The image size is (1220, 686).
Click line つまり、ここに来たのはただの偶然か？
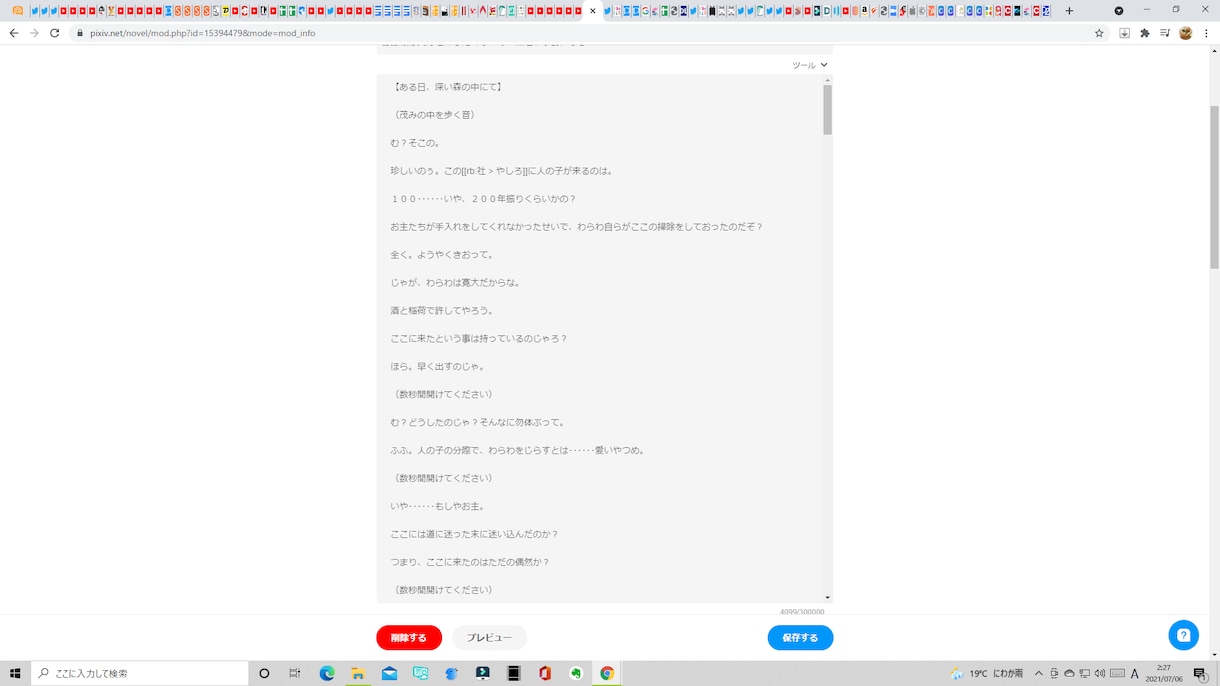[x=470, y=563]
